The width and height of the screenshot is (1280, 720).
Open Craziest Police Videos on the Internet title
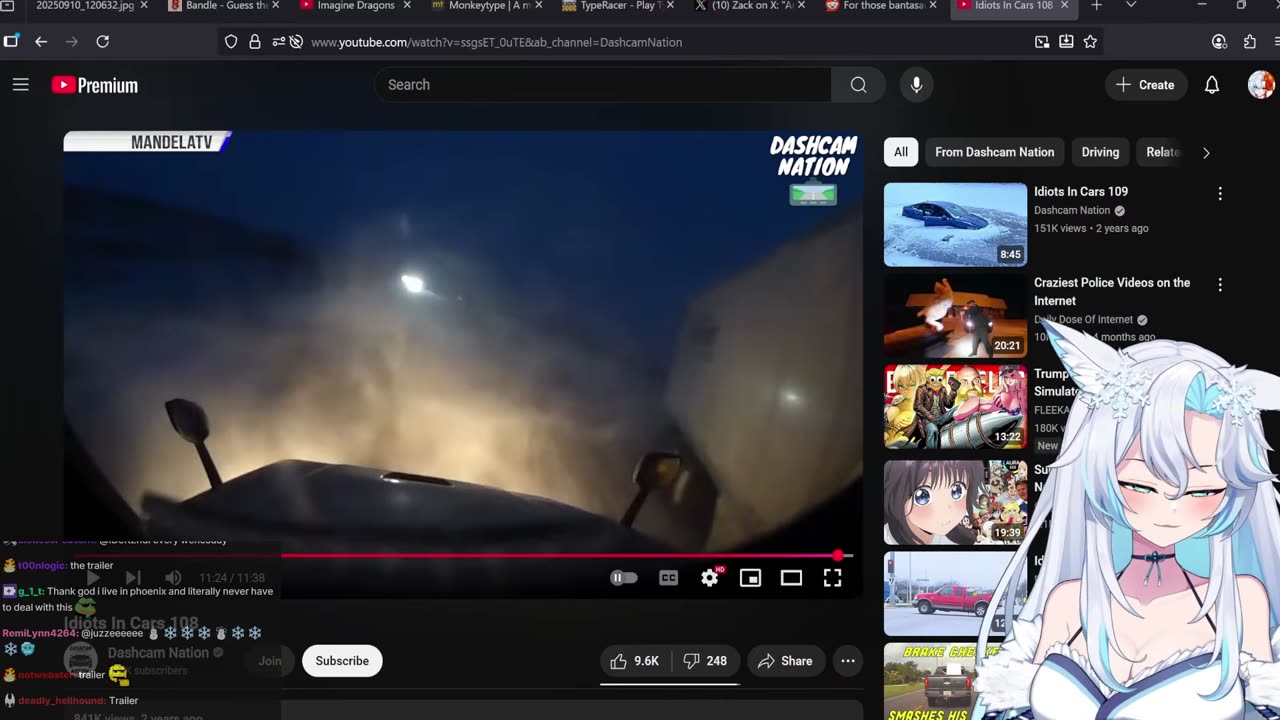pyautogui.click(x=1112, y=291)
